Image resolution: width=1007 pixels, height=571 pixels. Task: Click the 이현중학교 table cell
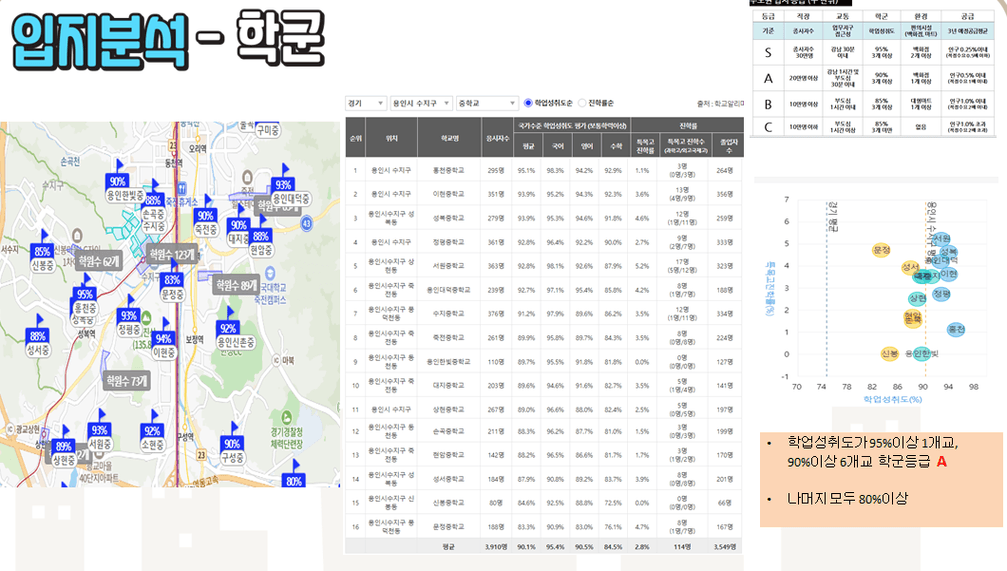(448, 194)
